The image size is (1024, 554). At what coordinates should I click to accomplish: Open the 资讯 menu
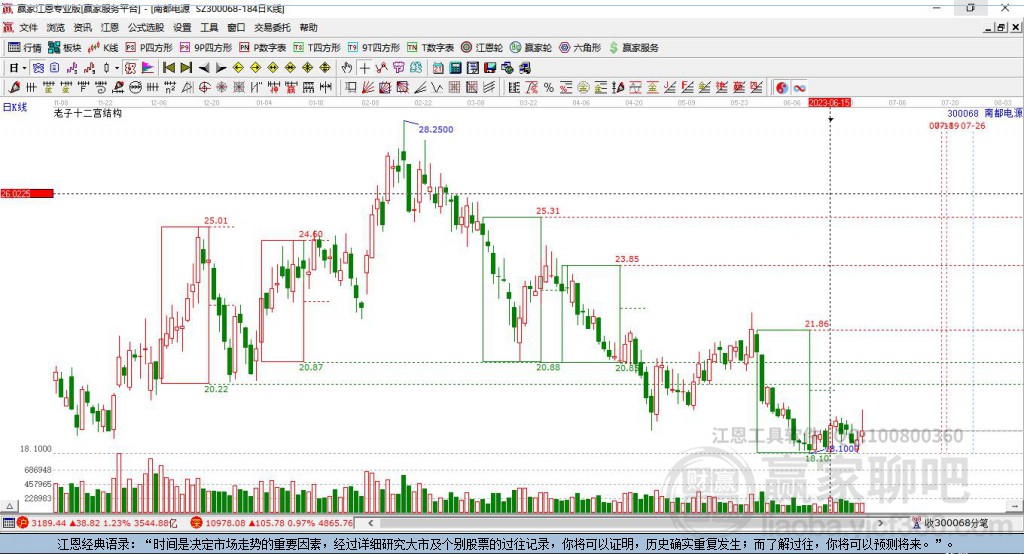[x=82, y=27]
